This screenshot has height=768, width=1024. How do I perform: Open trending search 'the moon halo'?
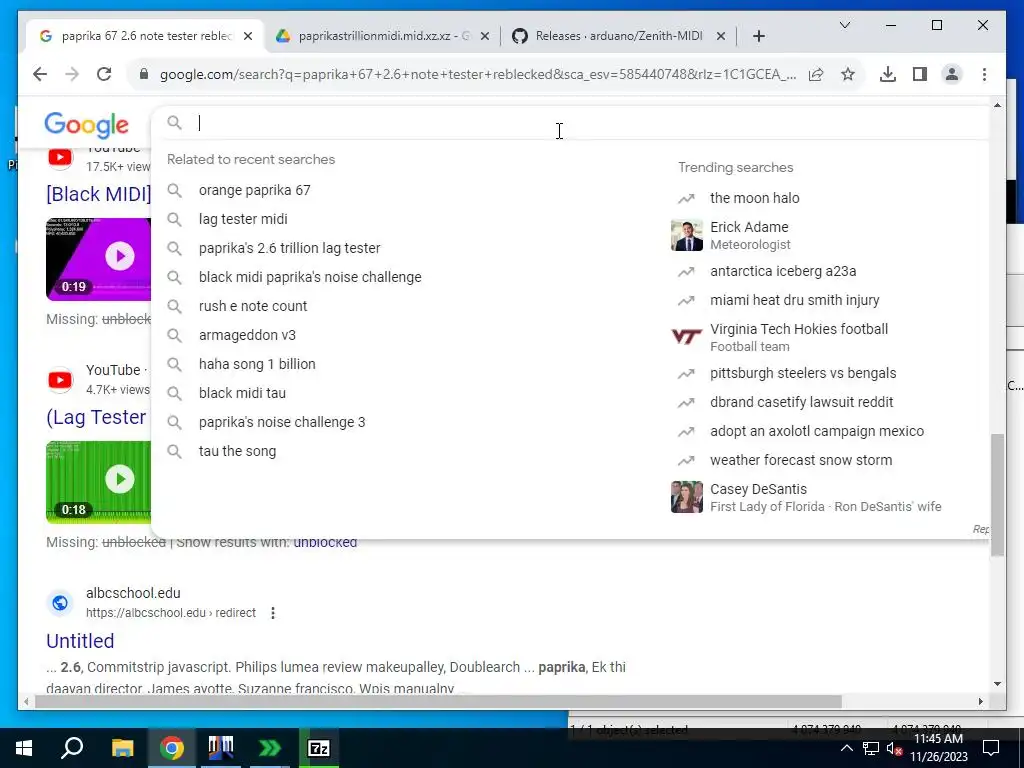point(754,198)
